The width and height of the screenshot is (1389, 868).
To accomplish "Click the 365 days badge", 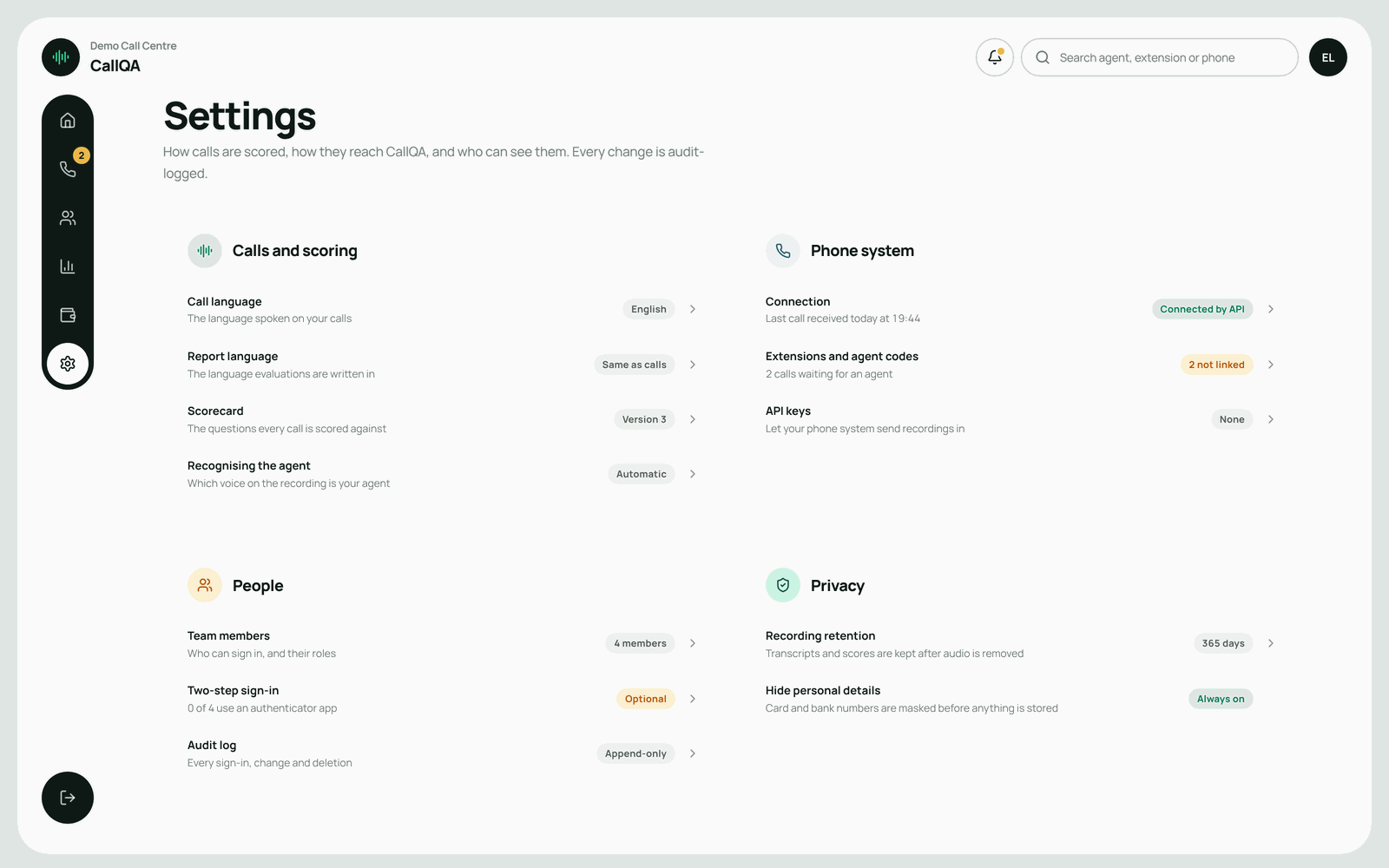I will tap(1223, 643).
